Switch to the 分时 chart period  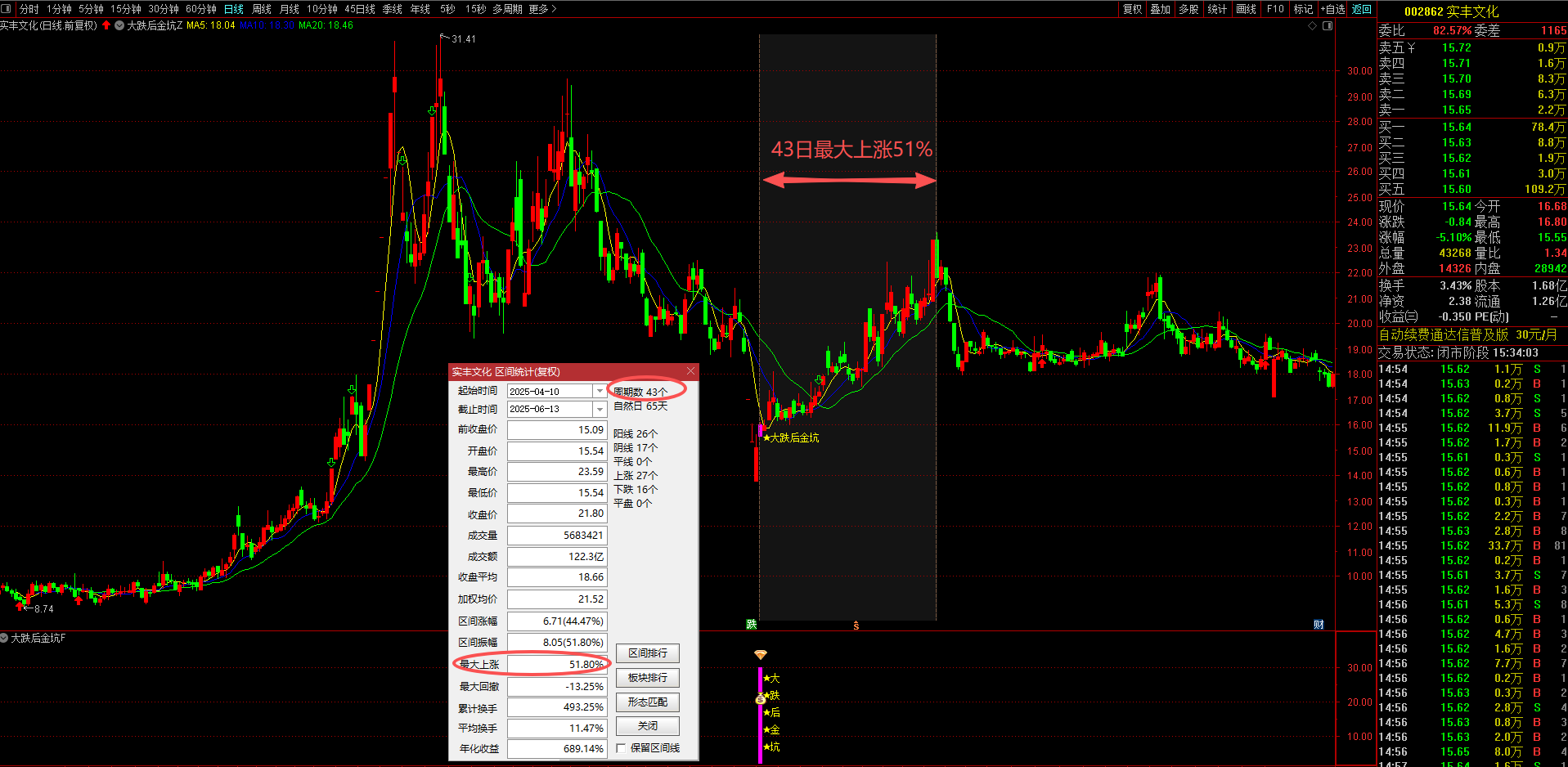[29, 9]
